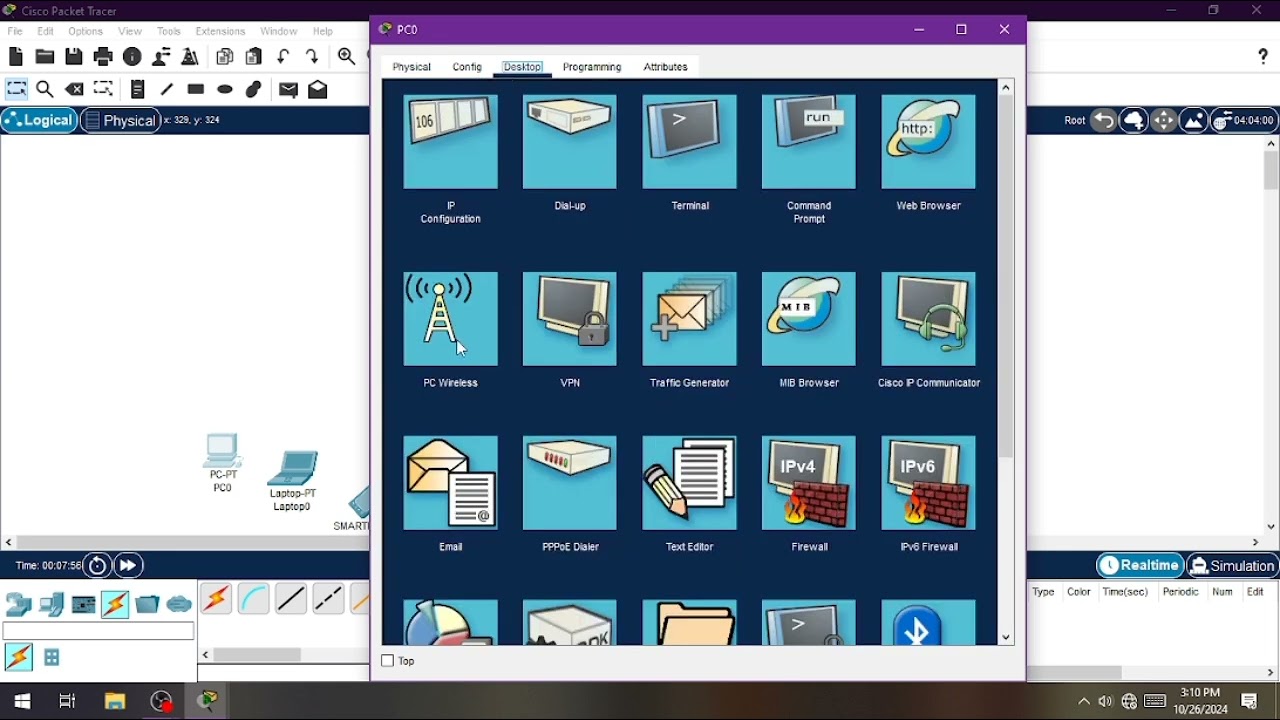Viewport: 1280px width, 720px height.
Task: Open the PC Wireless app
Action: coord(450,319)
